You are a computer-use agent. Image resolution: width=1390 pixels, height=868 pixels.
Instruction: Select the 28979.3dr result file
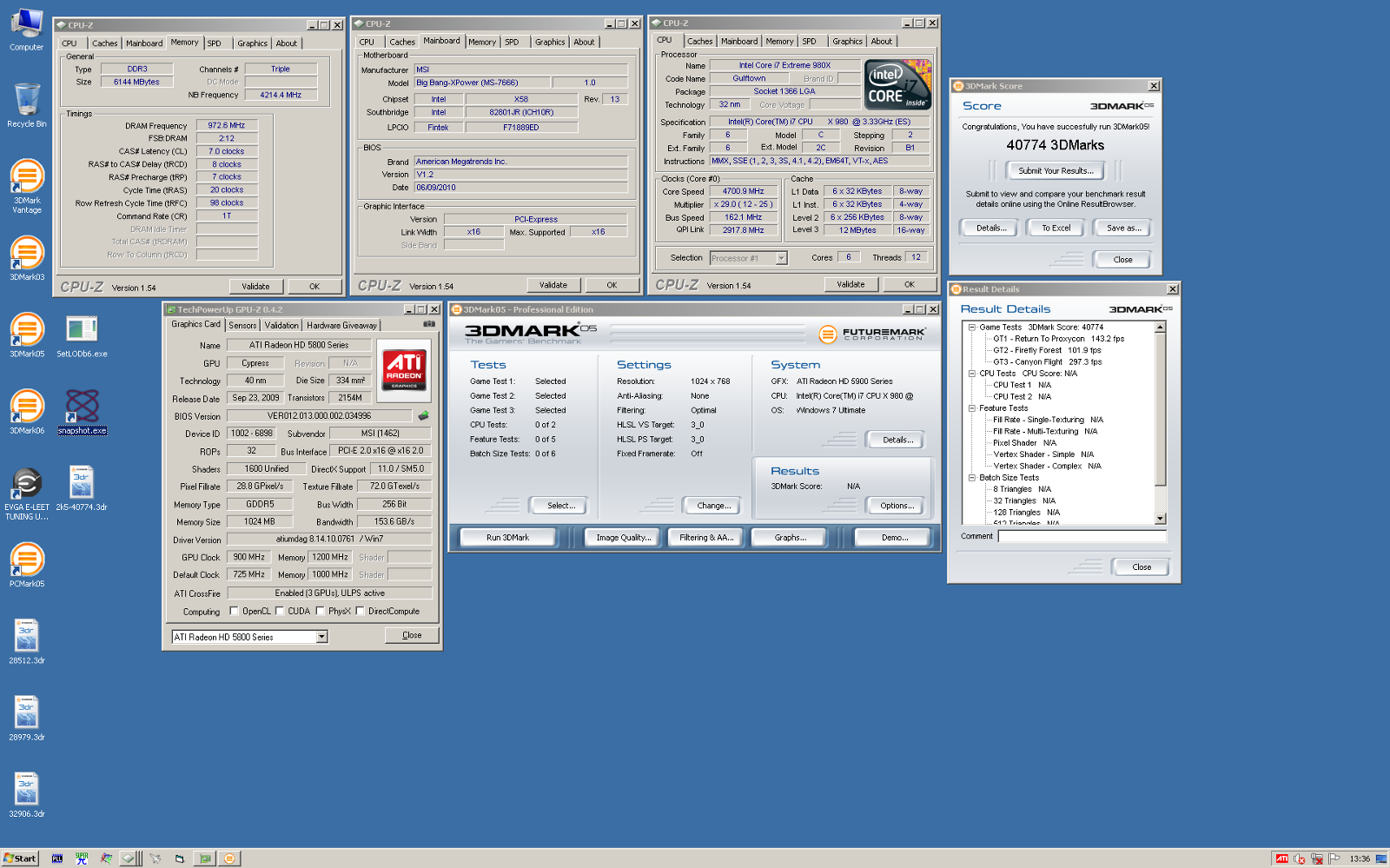(x=27, y=718)
